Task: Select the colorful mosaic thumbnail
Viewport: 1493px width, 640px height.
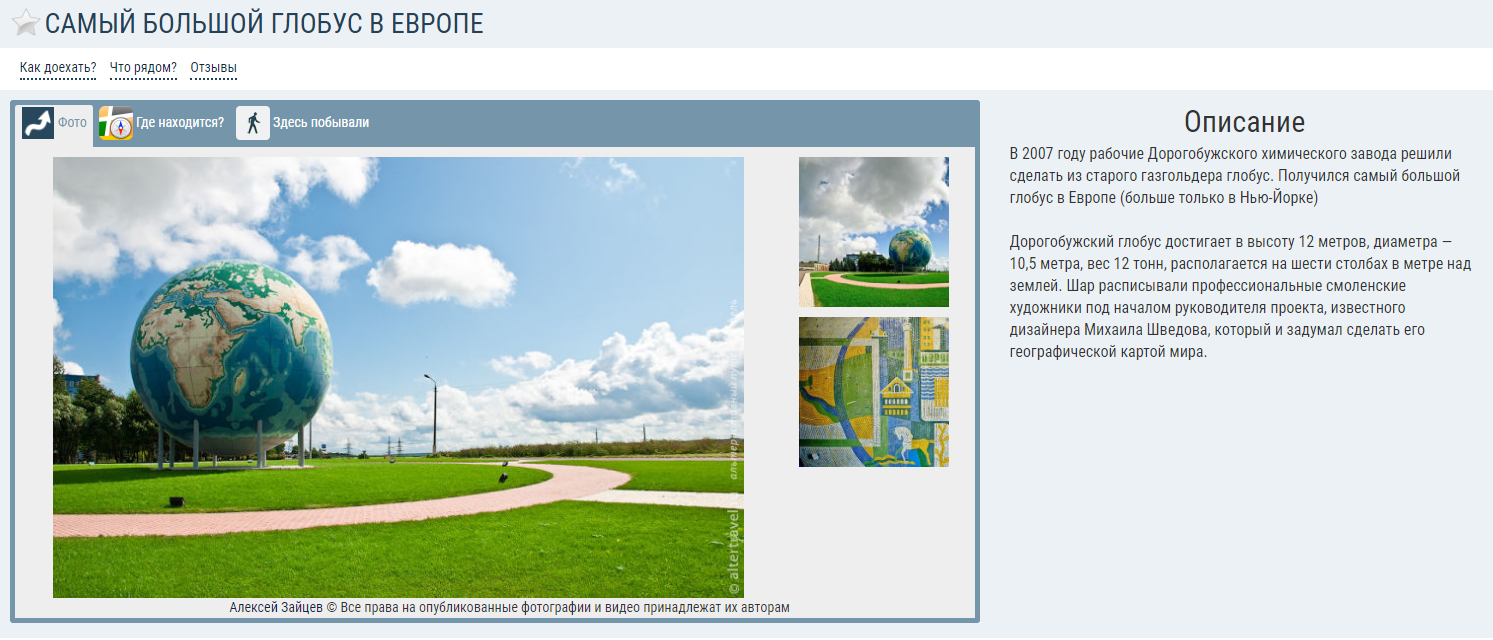Action: point(873,392)
